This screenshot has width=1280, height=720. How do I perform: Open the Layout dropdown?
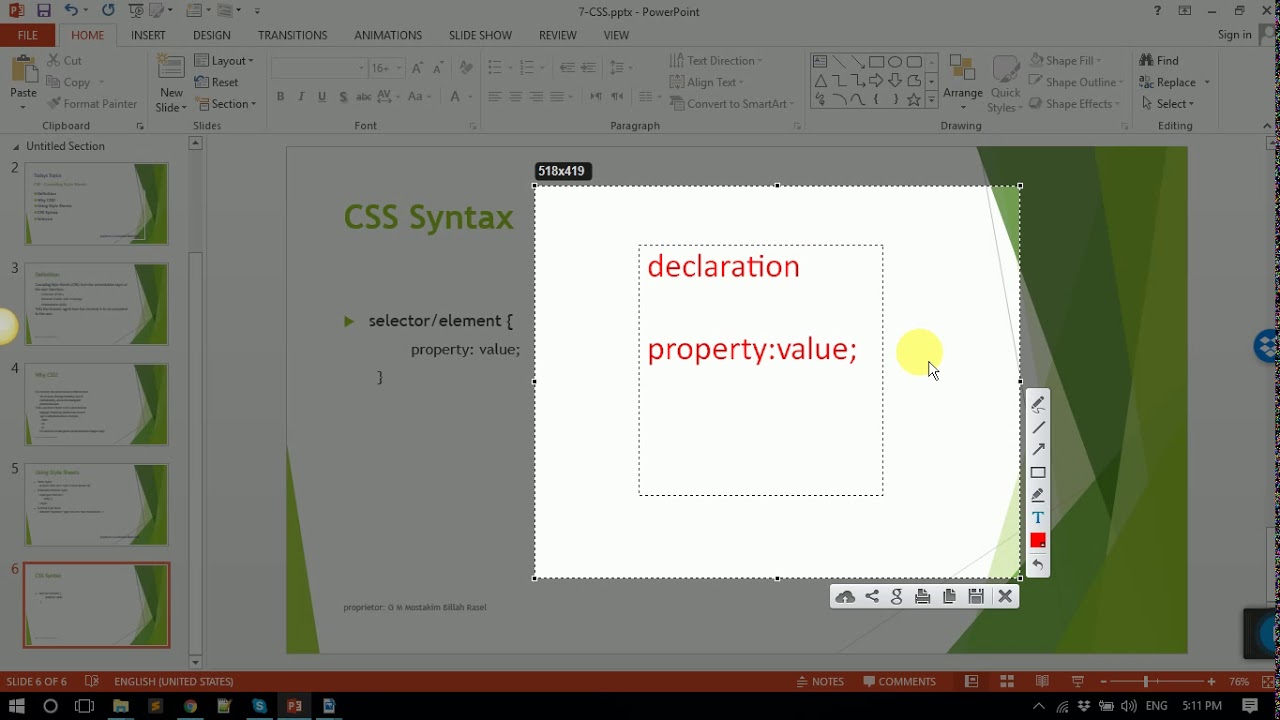(x=225, y=61)
